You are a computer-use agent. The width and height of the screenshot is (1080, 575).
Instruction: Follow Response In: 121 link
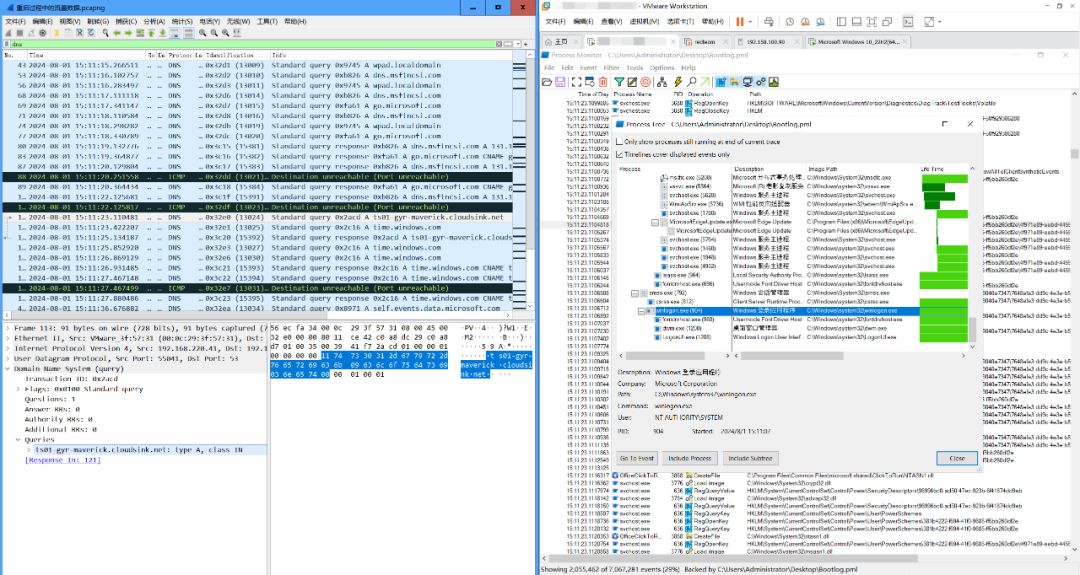pyautogui.click(x=62, y=460)
